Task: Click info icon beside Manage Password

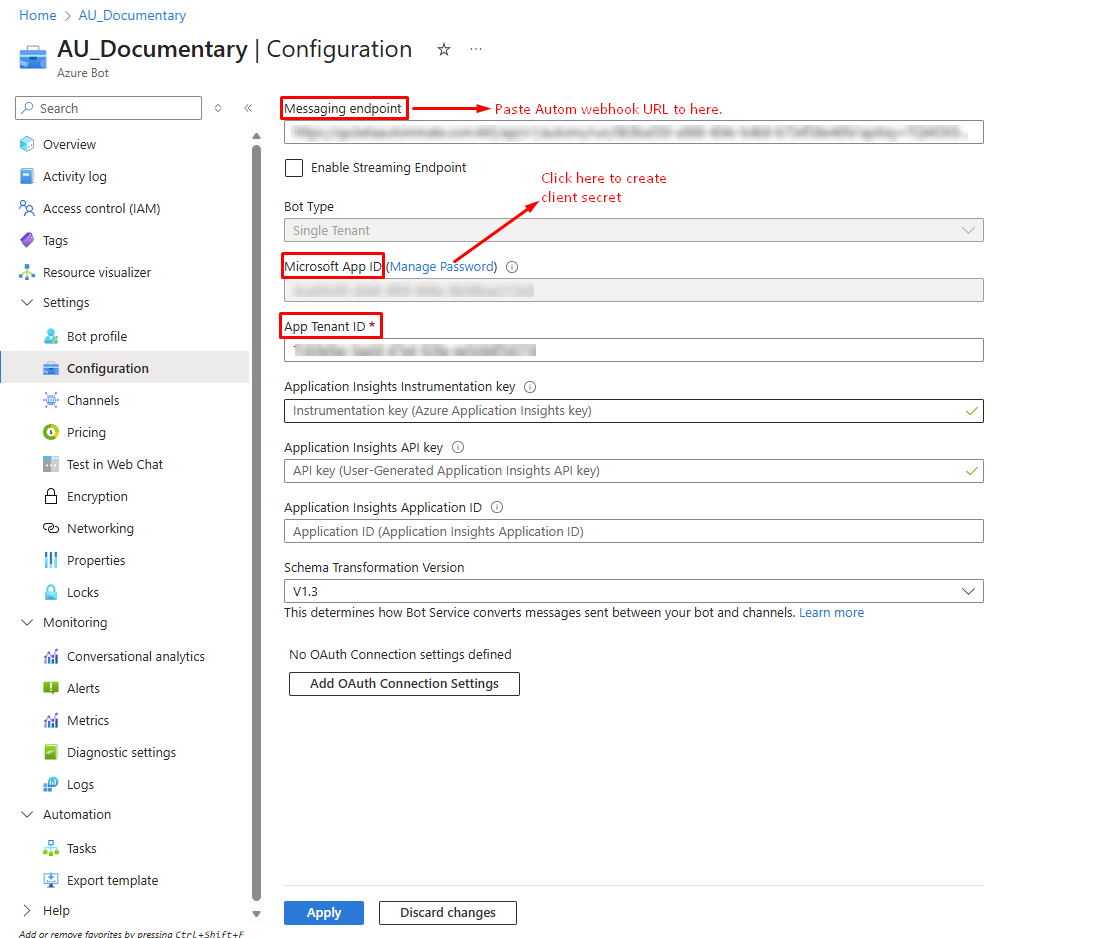Action: (512, 267)
